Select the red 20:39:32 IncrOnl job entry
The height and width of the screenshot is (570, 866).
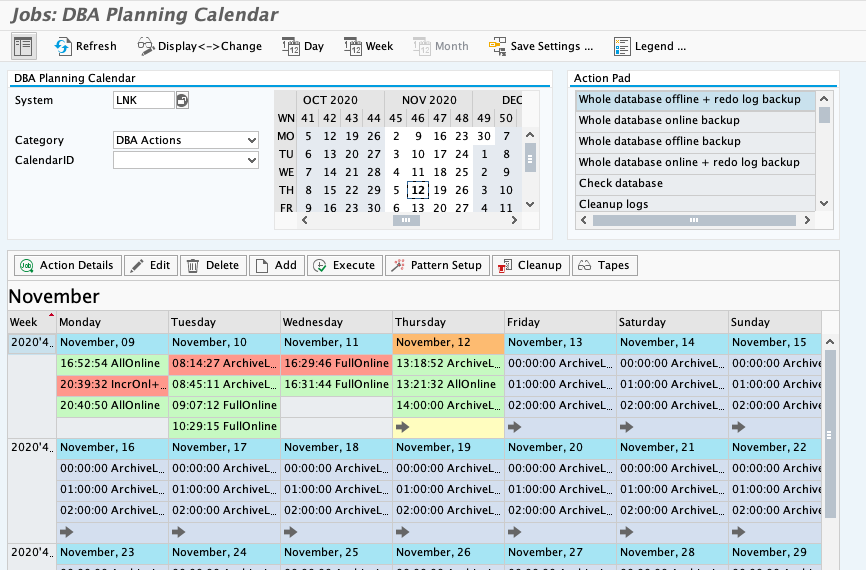click(x=112, y=384)
